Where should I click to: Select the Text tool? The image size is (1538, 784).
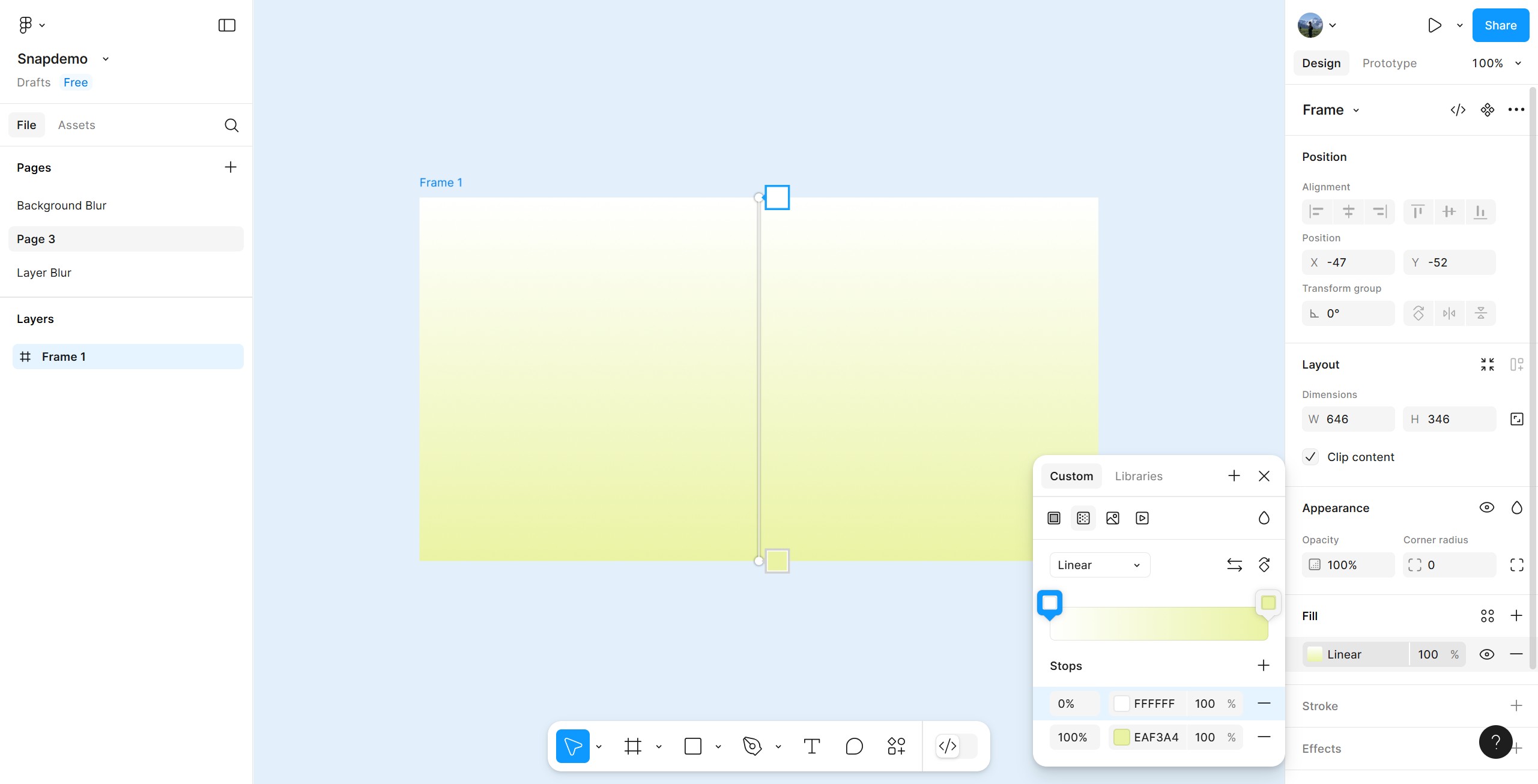pos(812,746)
